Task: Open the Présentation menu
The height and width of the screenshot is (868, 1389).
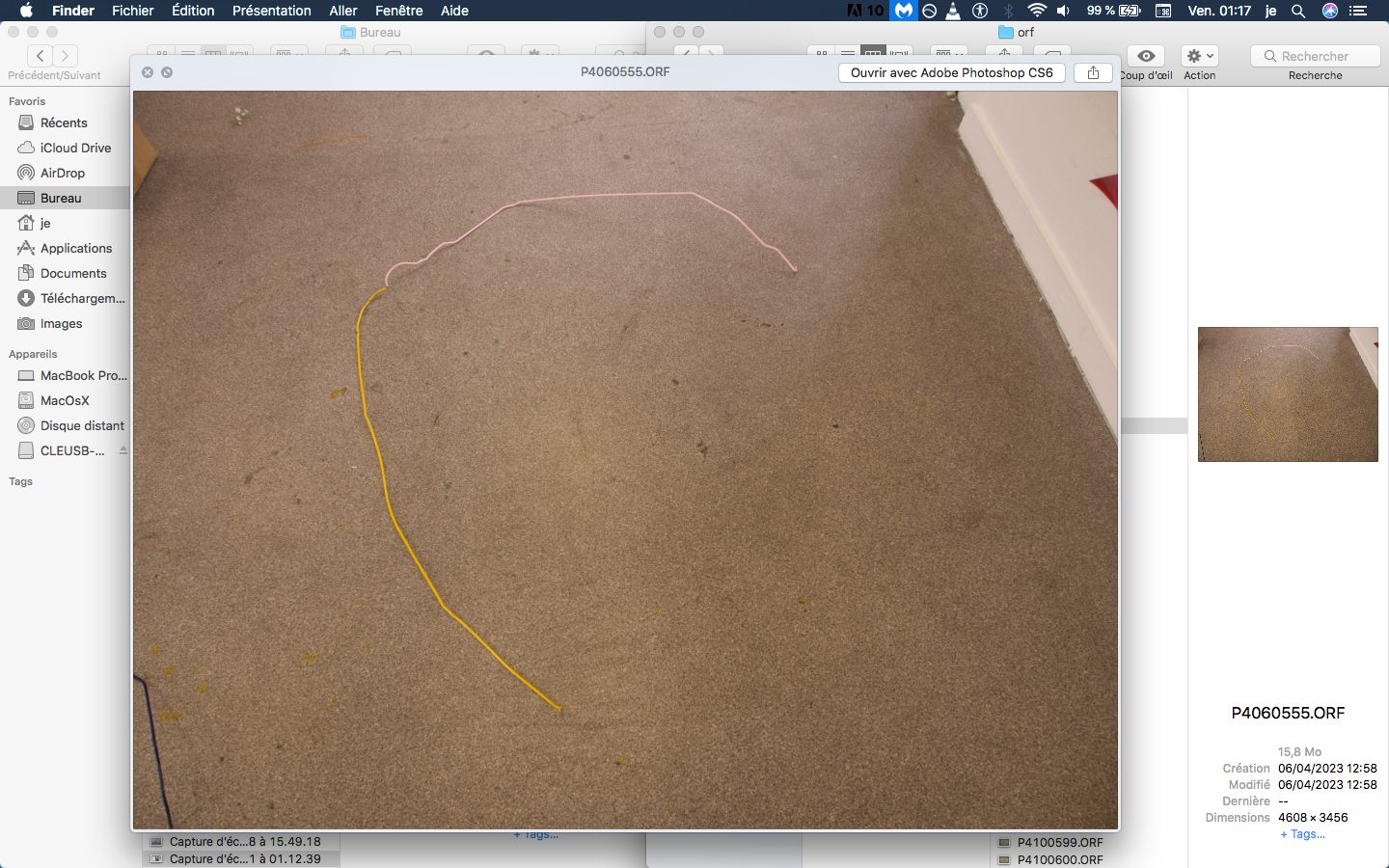Action: coord(271,11)
